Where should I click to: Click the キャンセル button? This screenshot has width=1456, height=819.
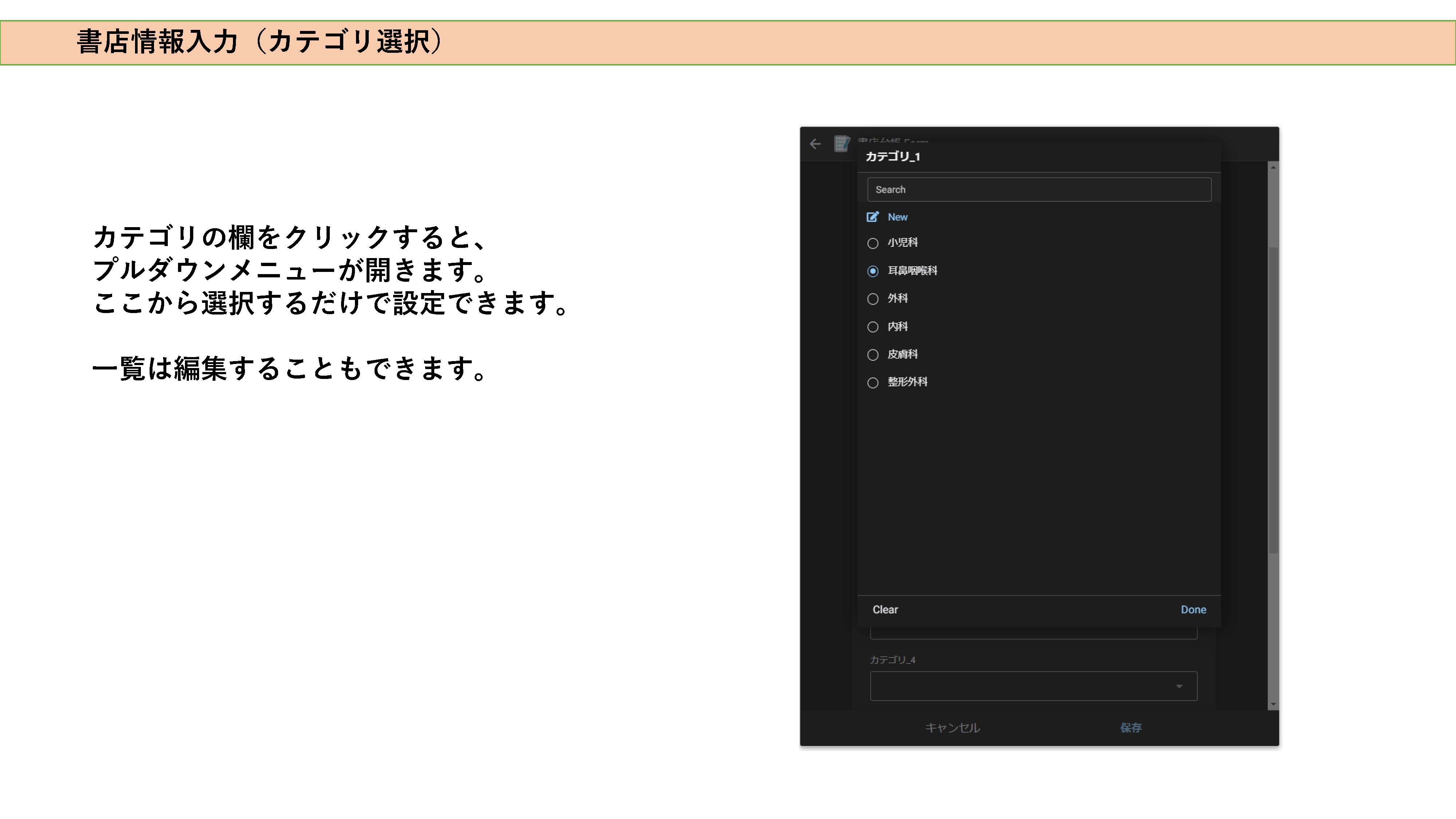(x=952, y=728)
